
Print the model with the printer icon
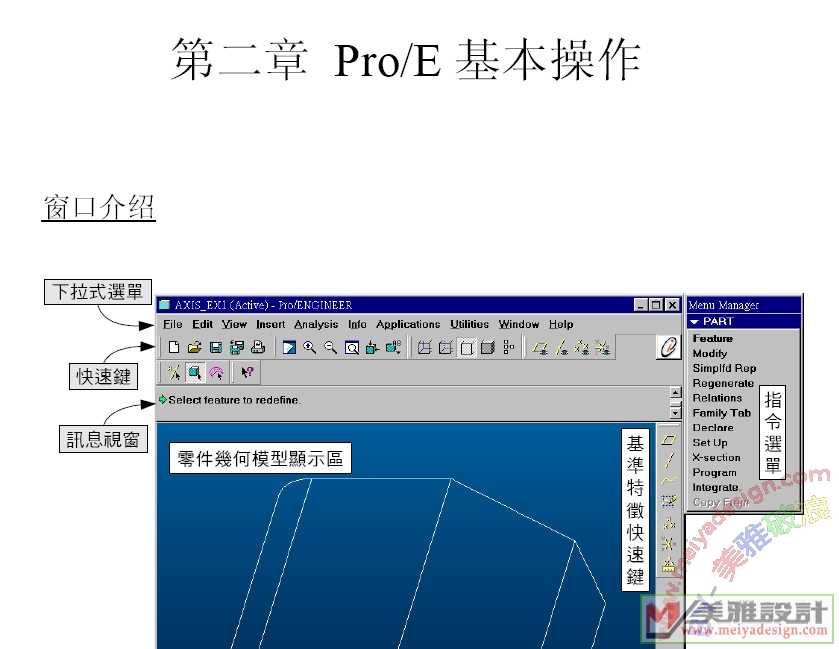[x=258, y=347]
